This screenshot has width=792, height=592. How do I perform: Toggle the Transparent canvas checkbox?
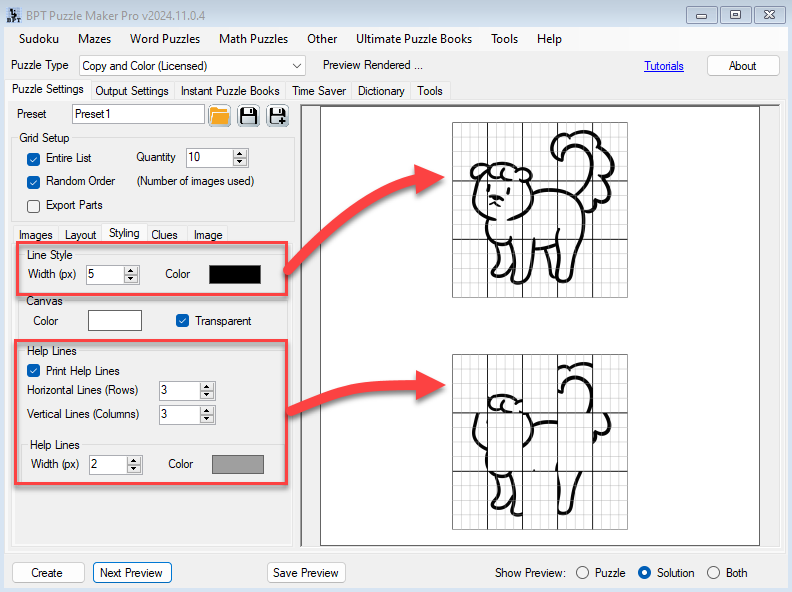tap(182, 321)
